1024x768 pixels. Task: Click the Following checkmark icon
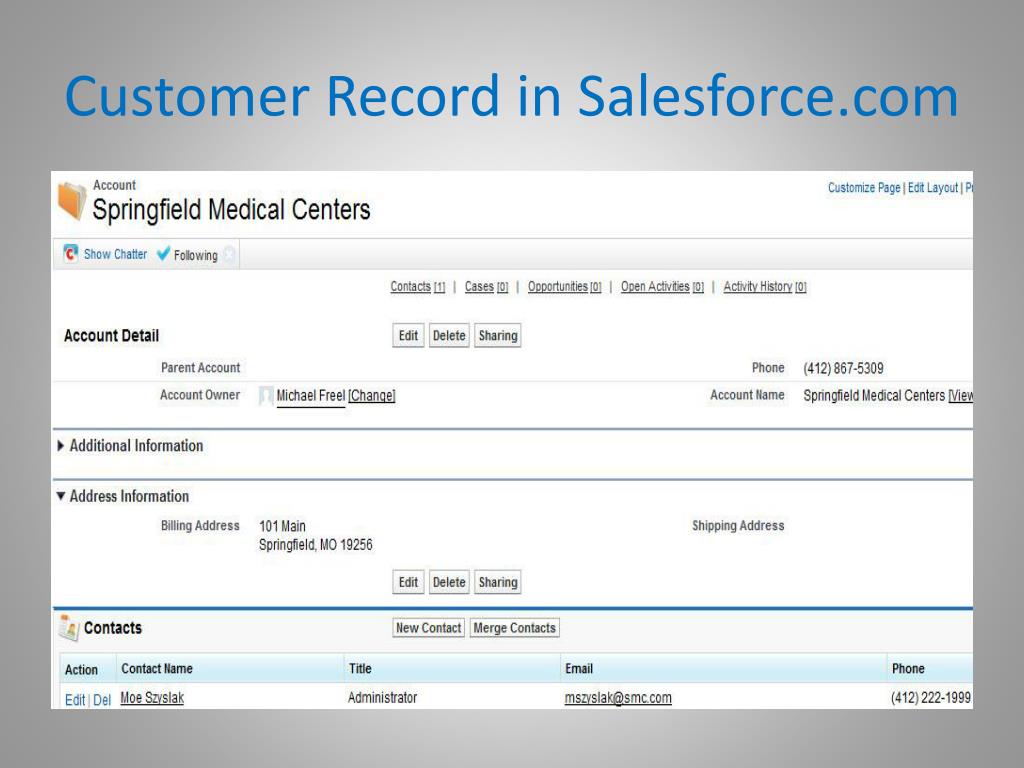pos(163,253)
